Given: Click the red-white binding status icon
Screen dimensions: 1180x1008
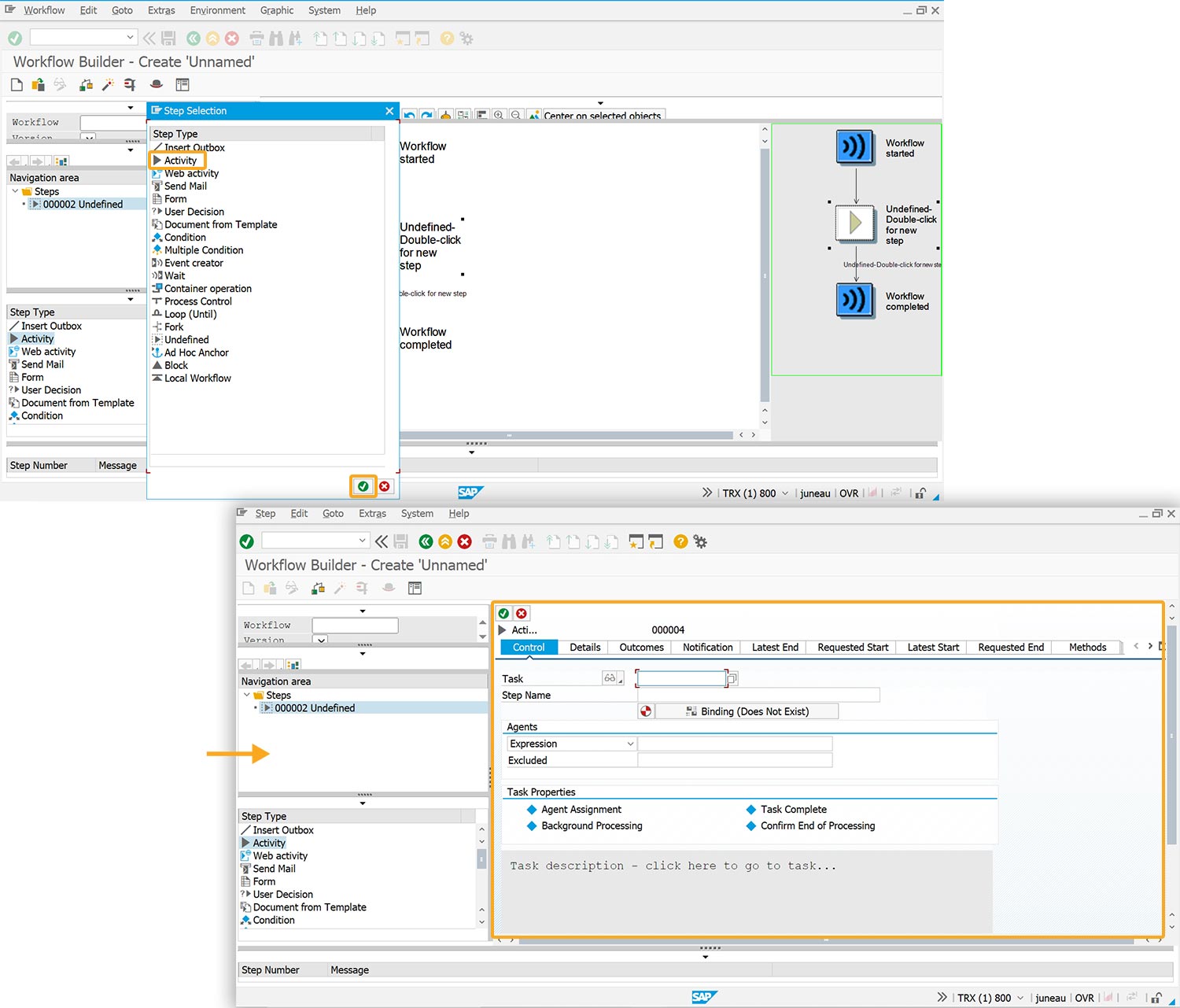Looking at the screenshot, I should point(646,711).
